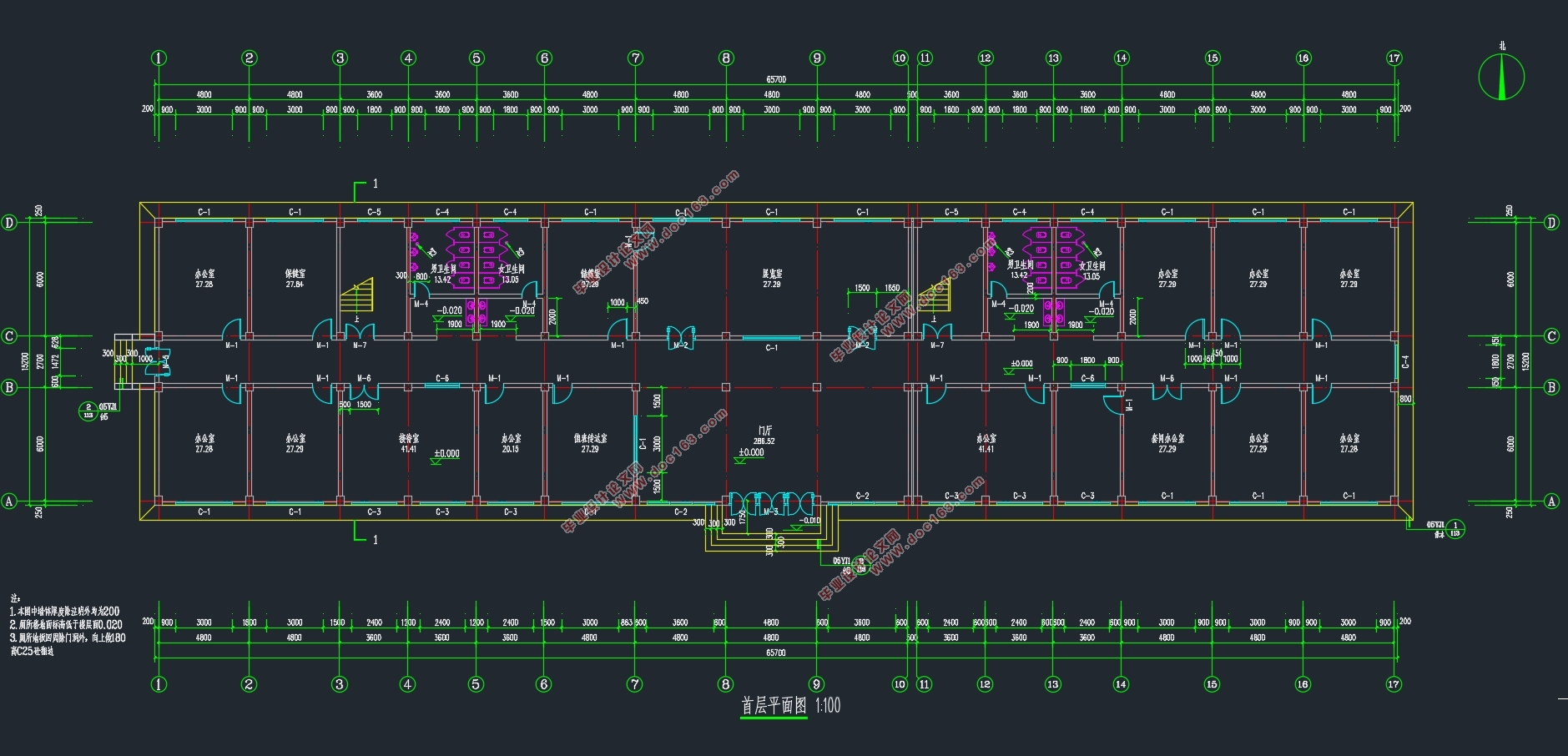1568x756 pixels.
Task: Click the ±0.000 elevation mark in 接待室
Action: (x=446, y=456)
